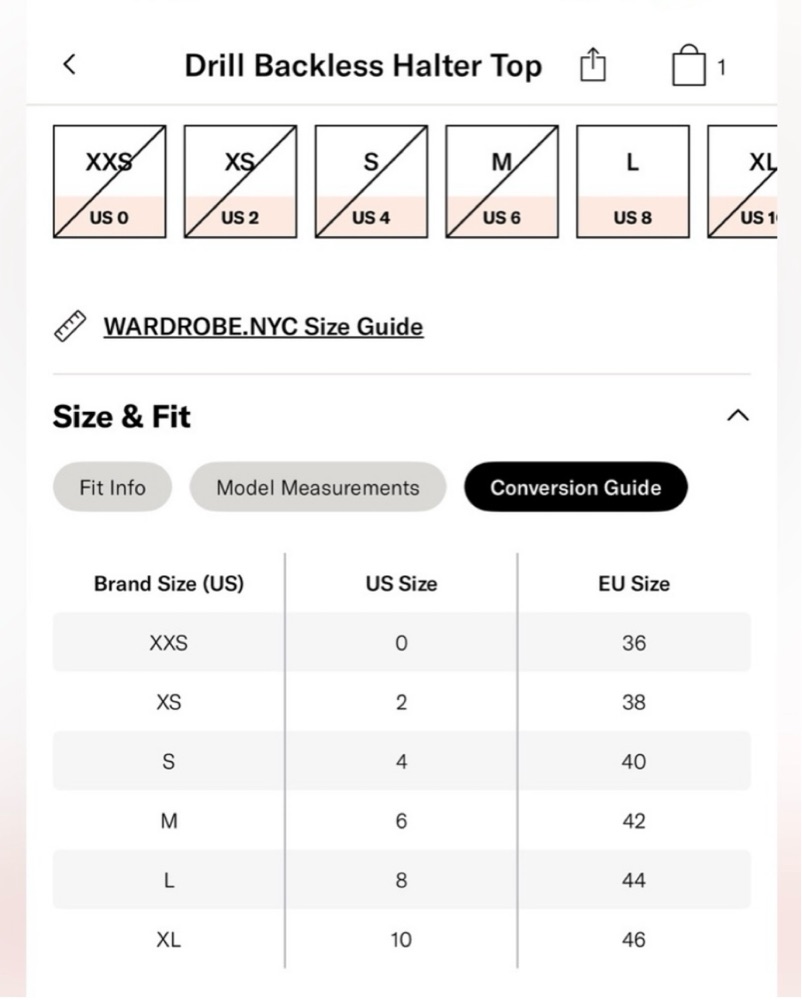The image size is (802, 1000).
Task: Collapse the Size & Fit section chevron
Action: click(738, 416)
